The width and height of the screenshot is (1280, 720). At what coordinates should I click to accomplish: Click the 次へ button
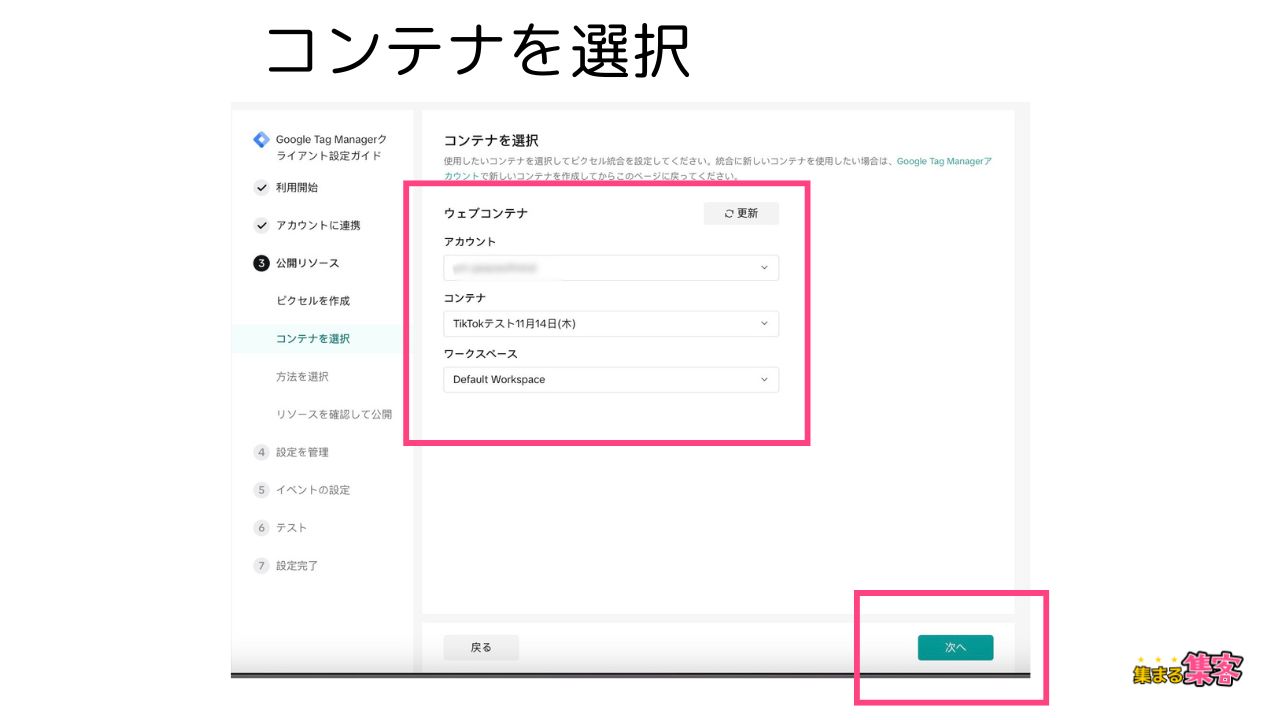point(956,647)
